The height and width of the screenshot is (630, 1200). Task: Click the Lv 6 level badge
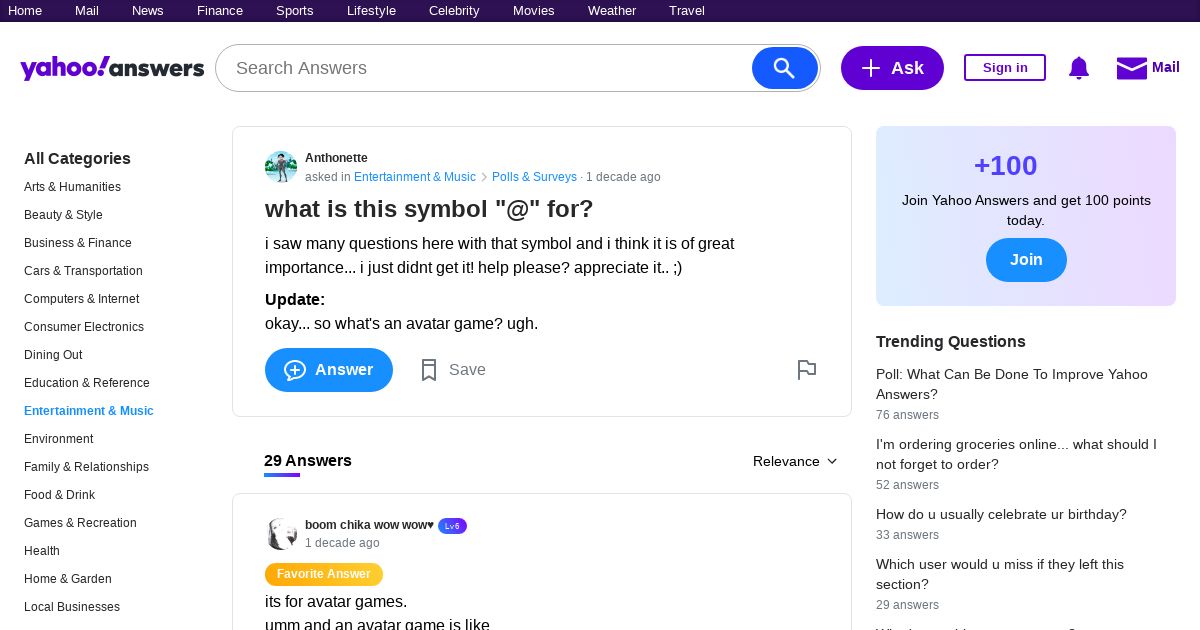tap(452, 526)
